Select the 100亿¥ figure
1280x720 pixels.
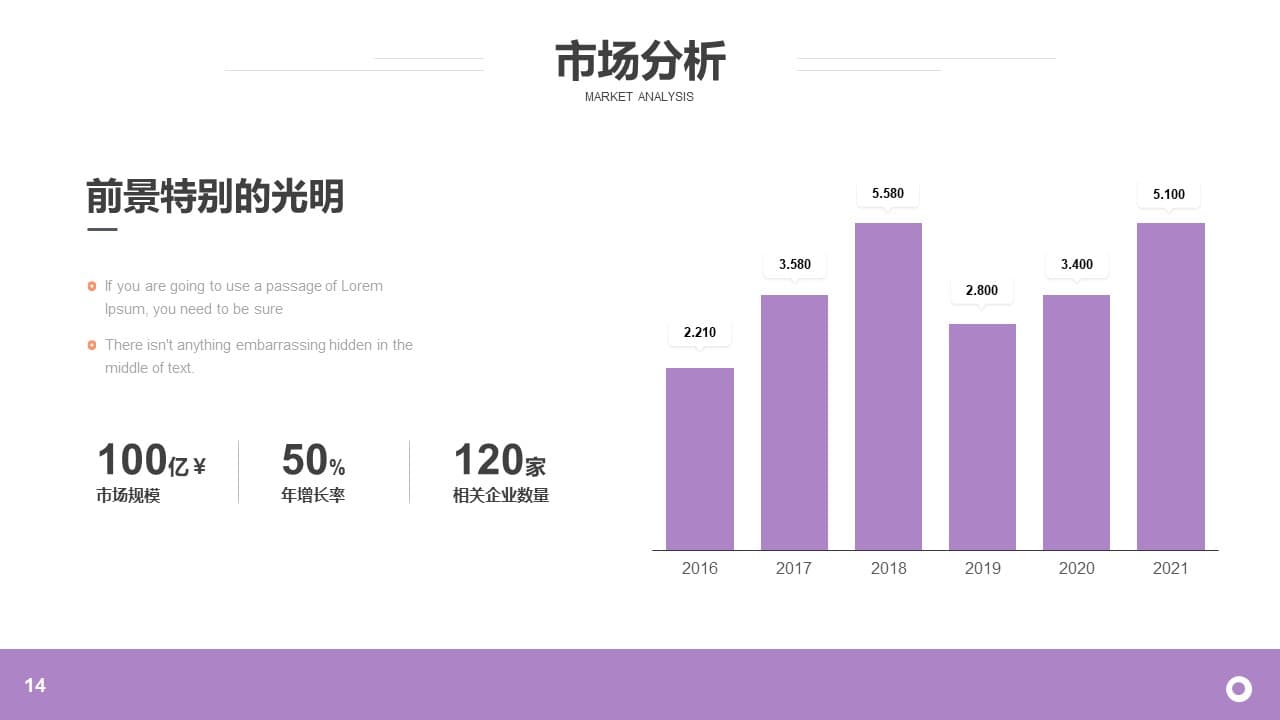151,461
